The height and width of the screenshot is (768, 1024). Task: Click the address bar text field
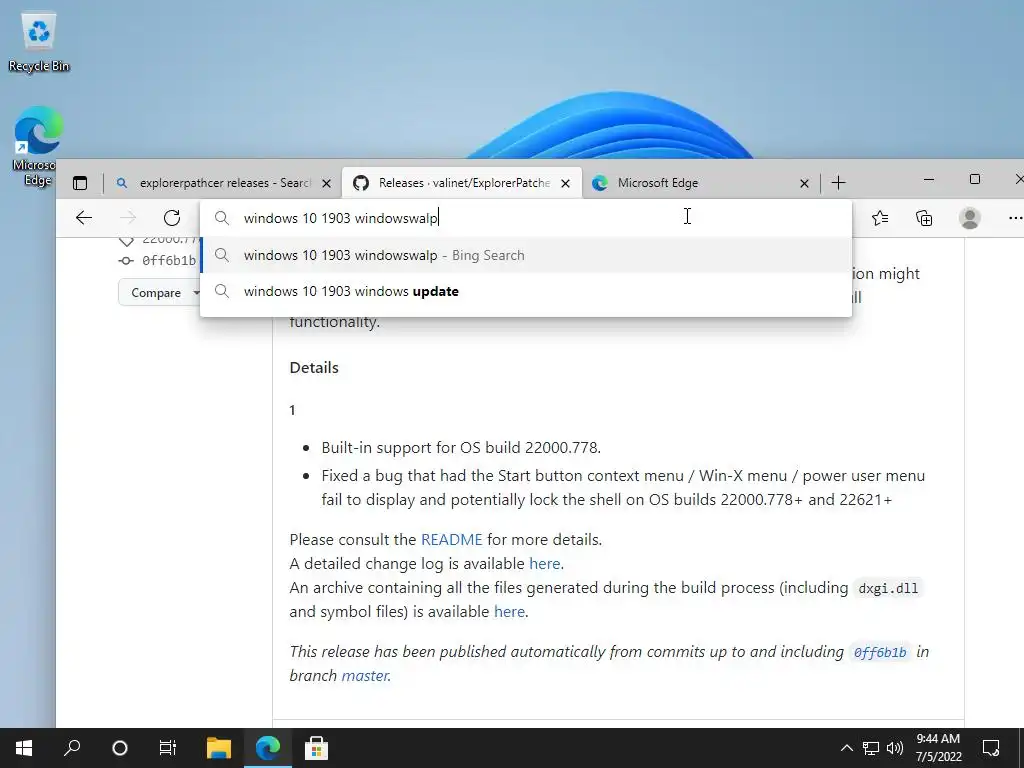pos(526,217)
